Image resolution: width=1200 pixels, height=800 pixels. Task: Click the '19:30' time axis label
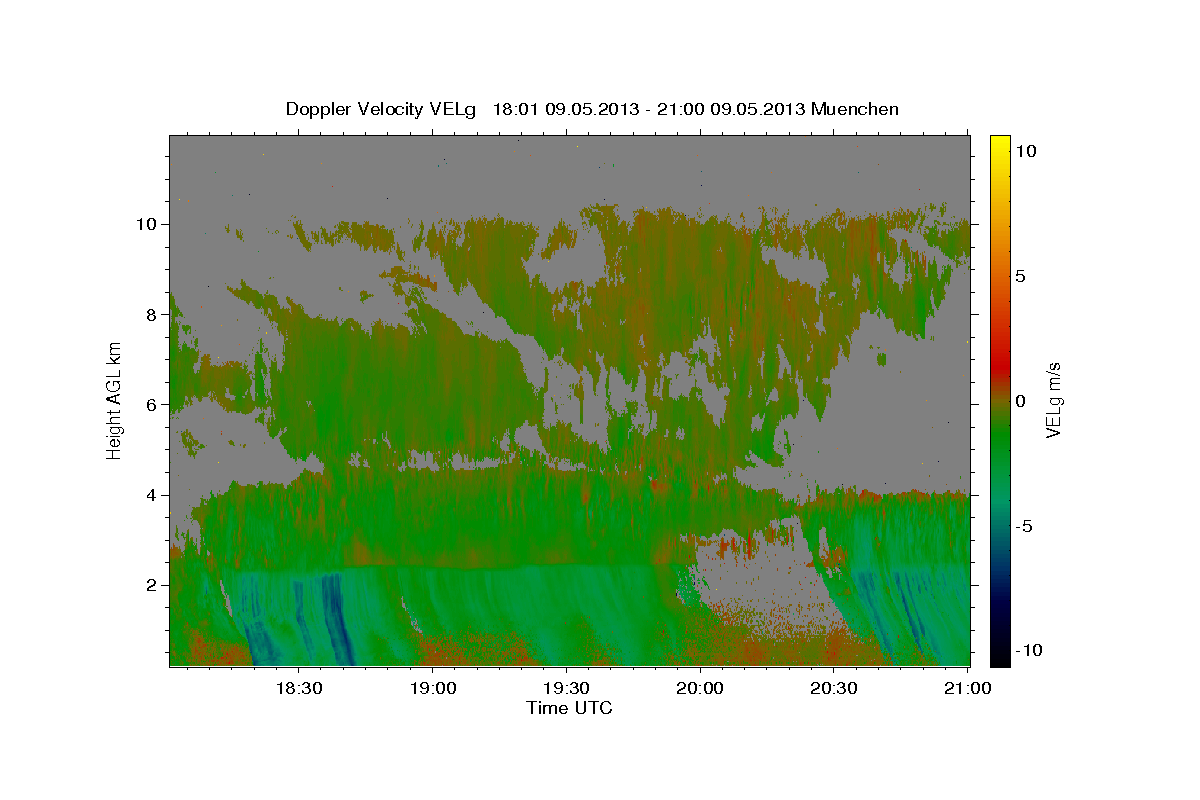tap(567, 688)
